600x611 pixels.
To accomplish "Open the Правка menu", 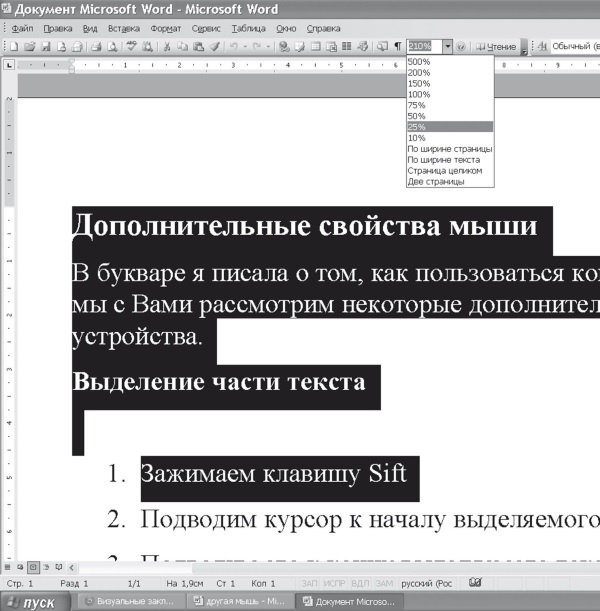I will point(58,28).
